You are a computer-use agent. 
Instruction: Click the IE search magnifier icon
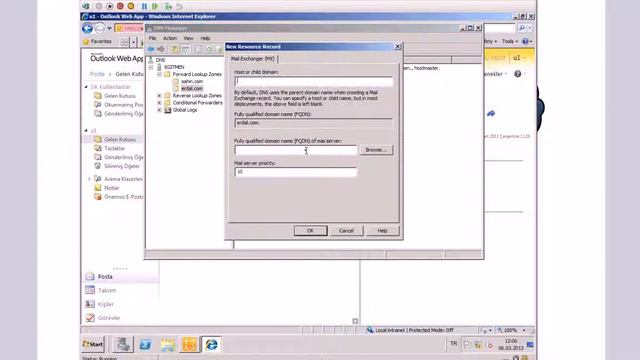[x=522, y=28]
